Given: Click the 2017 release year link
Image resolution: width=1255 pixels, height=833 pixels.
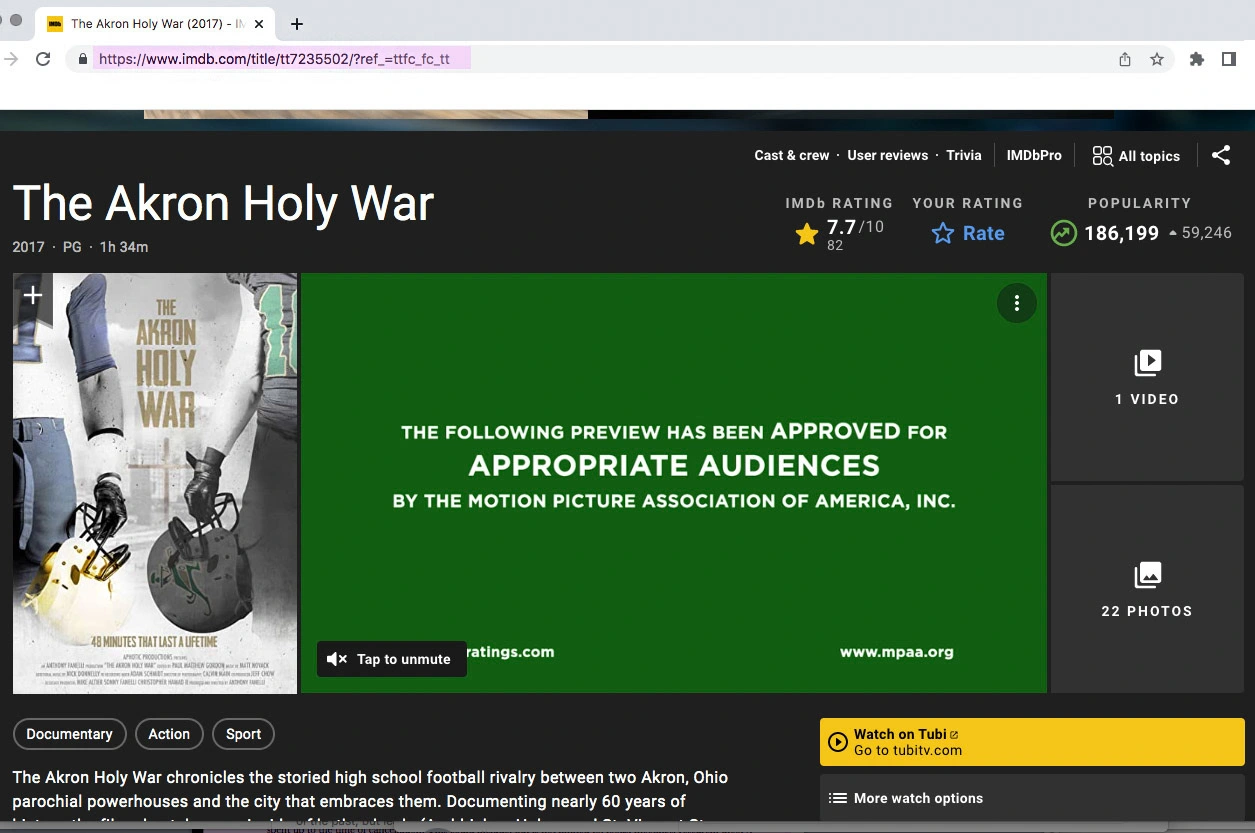Looking at the screenshot, I should pyautogui.click(x=29, y=247).
